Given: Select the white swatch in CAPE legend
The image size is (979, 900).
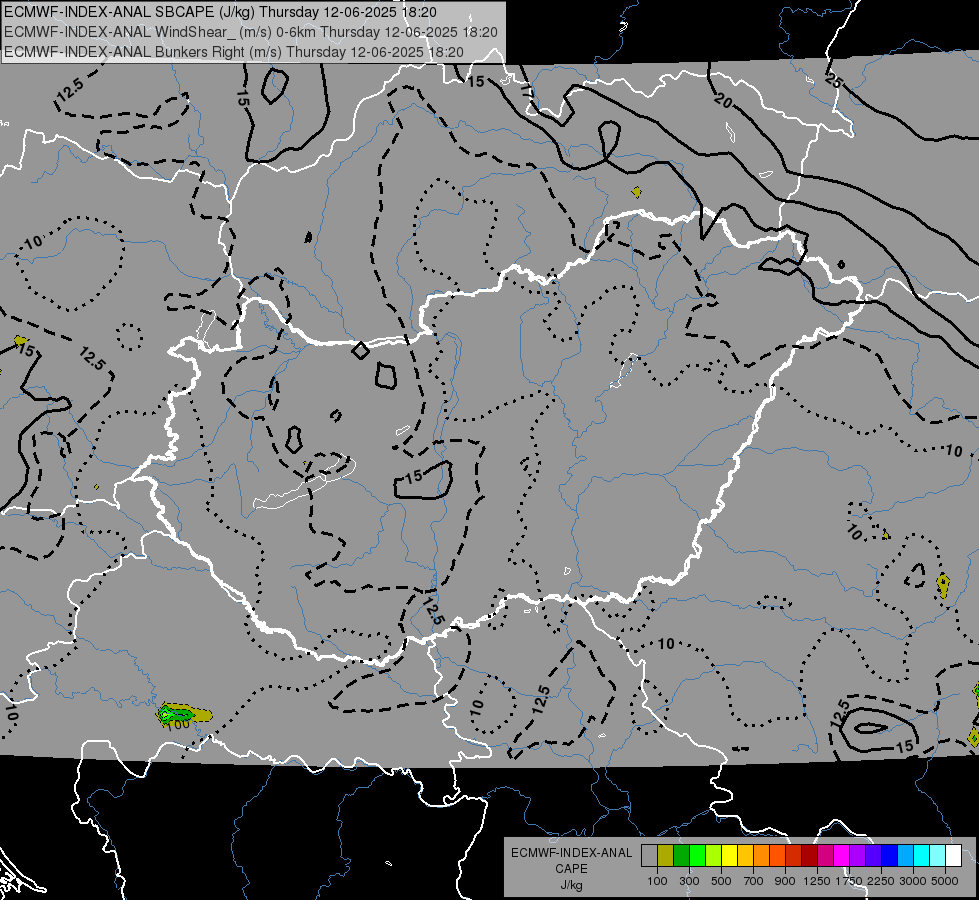Looking at the screenshot, I should pyautogui.click(x=954, y=855).
